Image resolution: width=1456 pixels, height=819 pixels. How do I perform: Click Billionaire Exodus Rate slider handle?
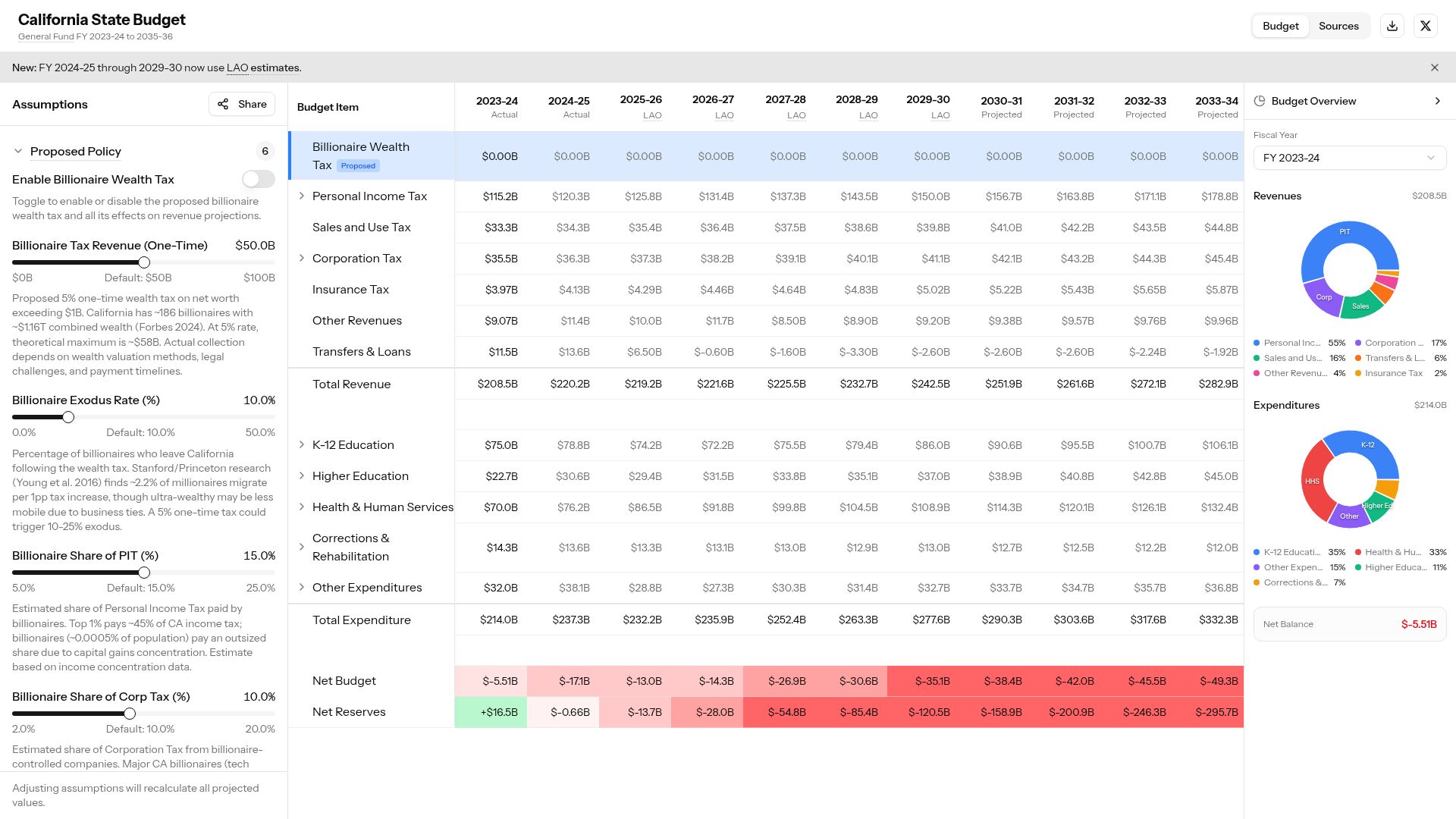[68, 417]
